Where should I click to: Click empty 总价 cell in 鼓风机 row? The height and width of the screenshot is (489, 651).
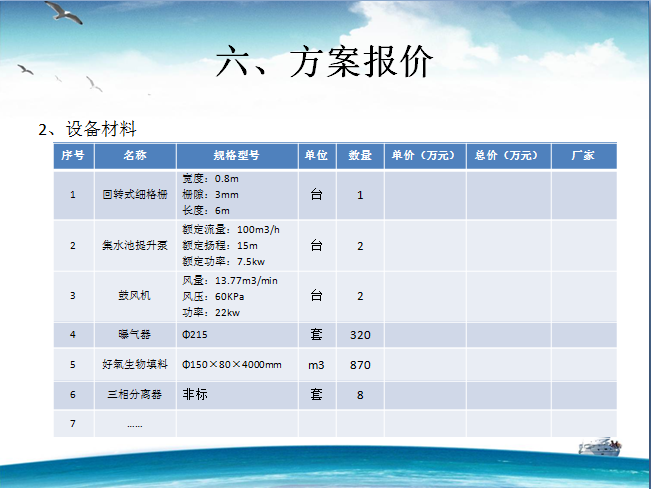(509, 296)
